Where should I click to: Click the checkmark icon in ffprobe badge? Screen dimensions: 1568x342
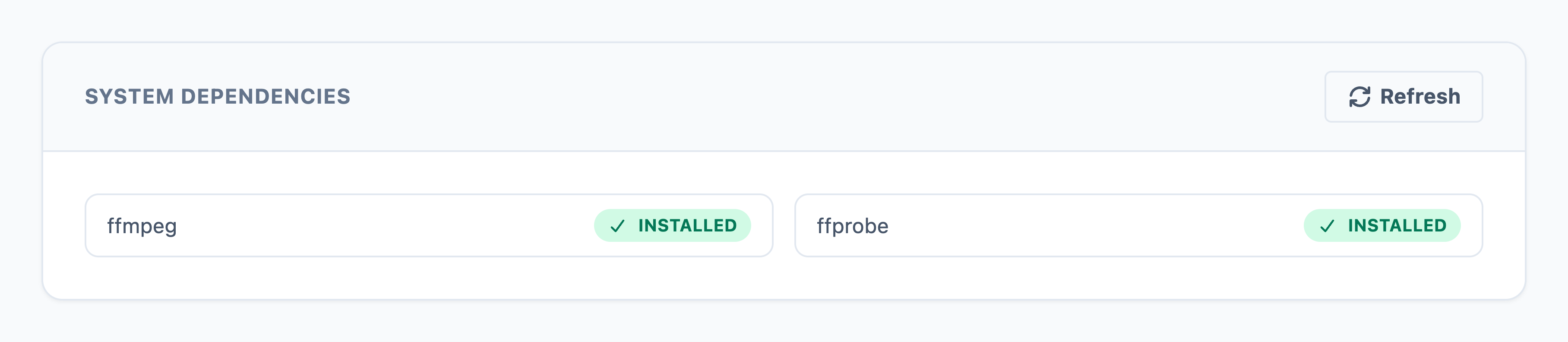1327,226
